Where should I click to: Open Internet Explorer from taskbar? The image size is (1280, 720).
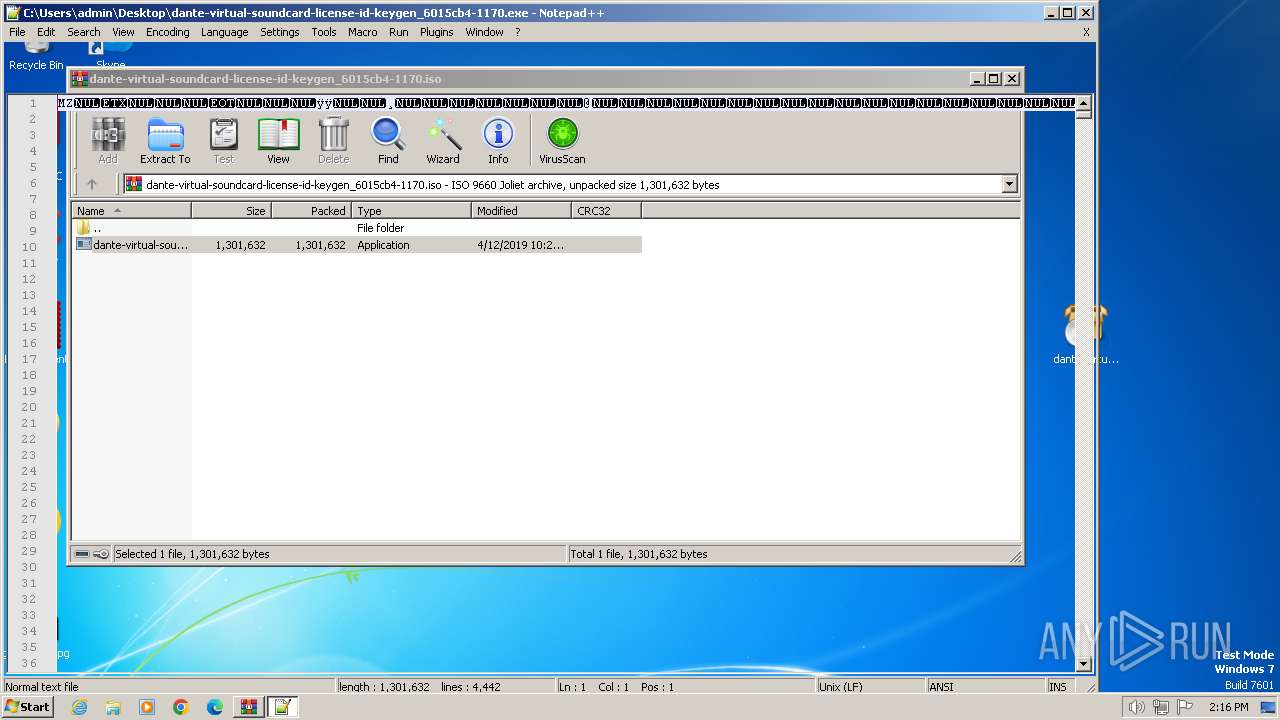[79, 707]
